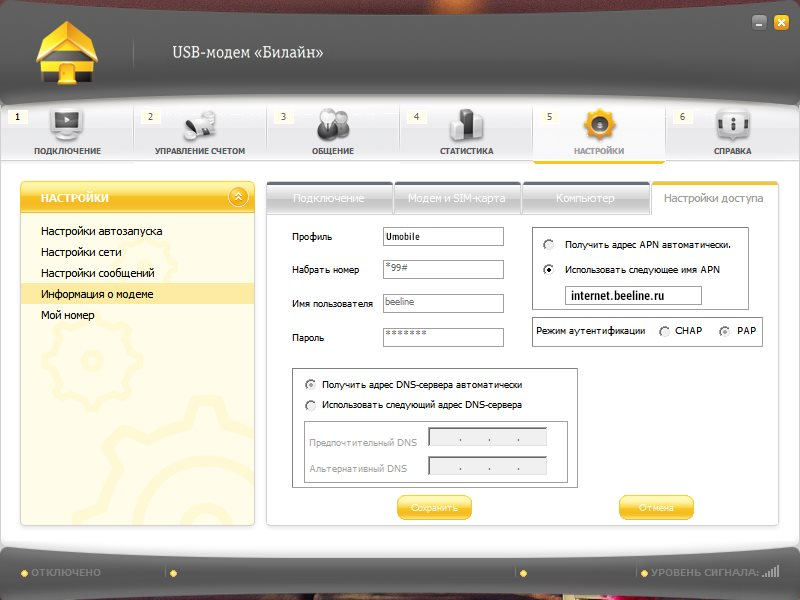
Task: Collapse the Настройки sidebar panel
Action: tap(238, 197)
